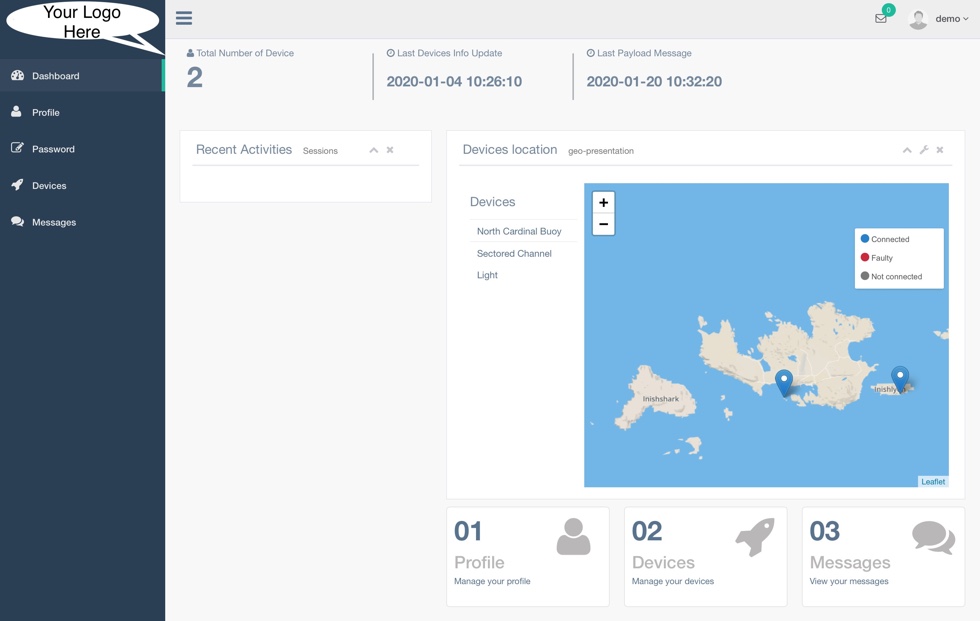This screenshot has width=980, height=621.
Task: Toggle the hamburger sidebar menu
Action: [184, 18]
